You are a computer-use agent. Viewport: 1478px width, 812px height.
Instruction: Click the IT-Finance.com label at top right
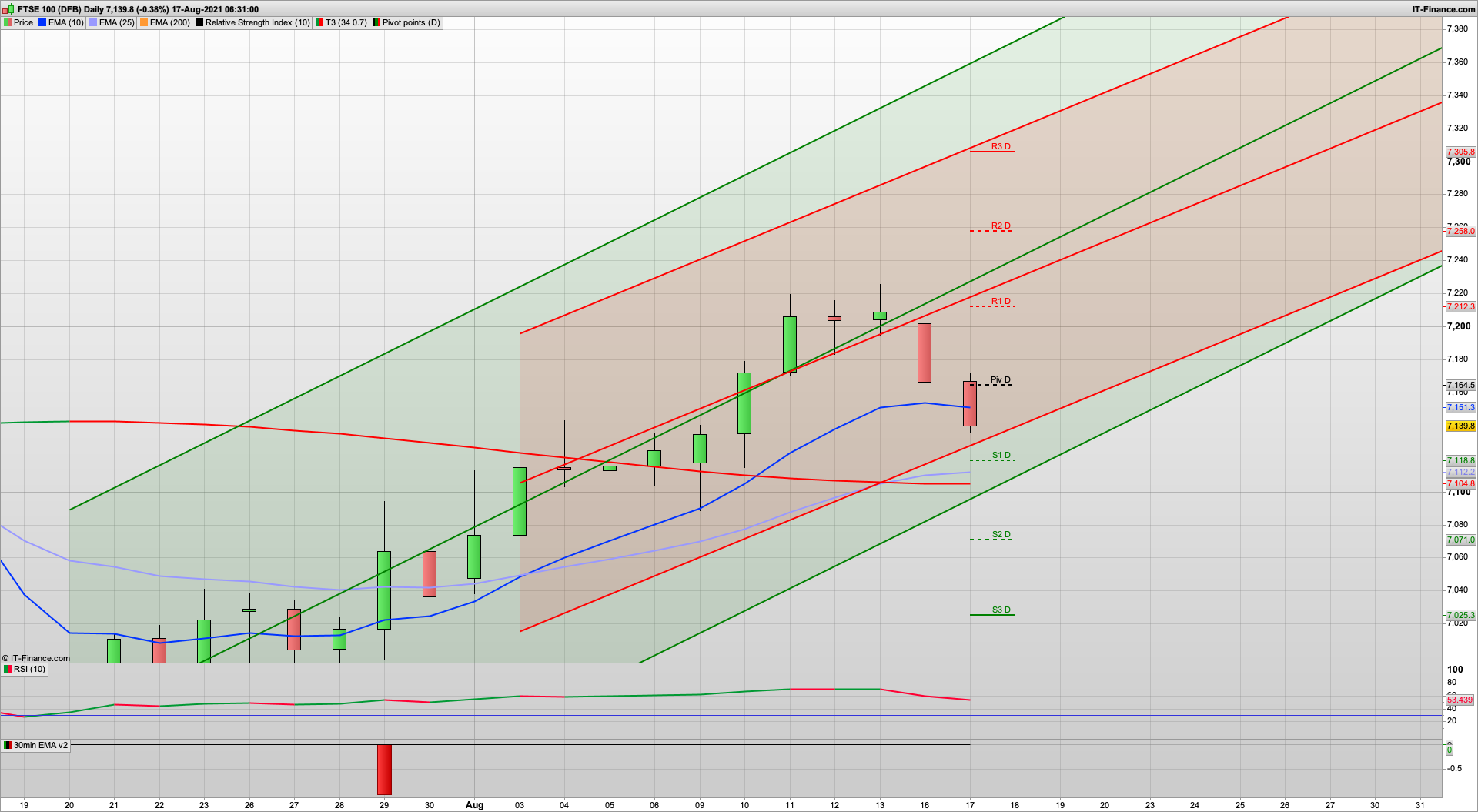1444,9
